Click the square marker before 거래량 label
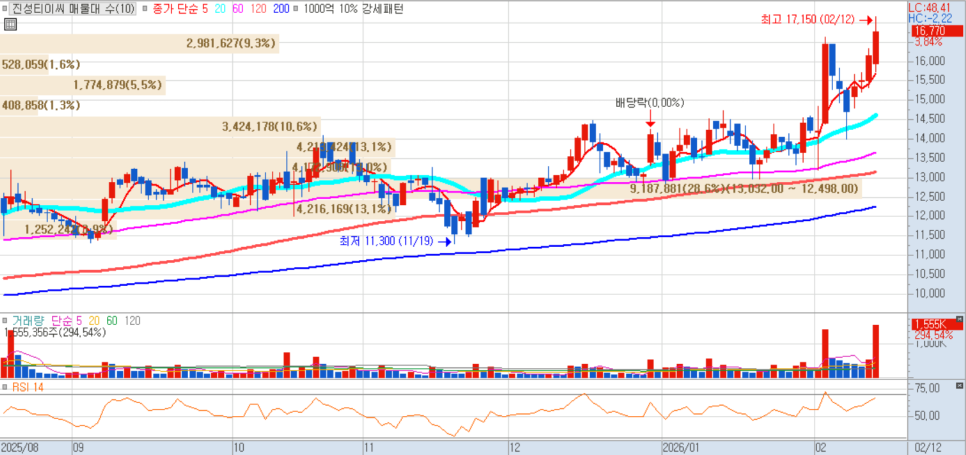966x455 pixels. pyautogui.click(x=4, y=321)
